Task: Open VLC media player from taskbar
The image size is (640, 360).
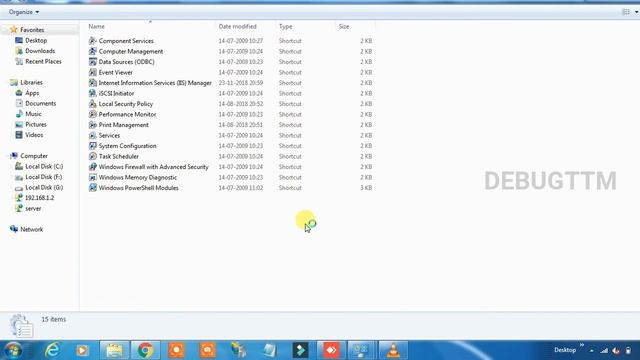Action: (393, 350)
